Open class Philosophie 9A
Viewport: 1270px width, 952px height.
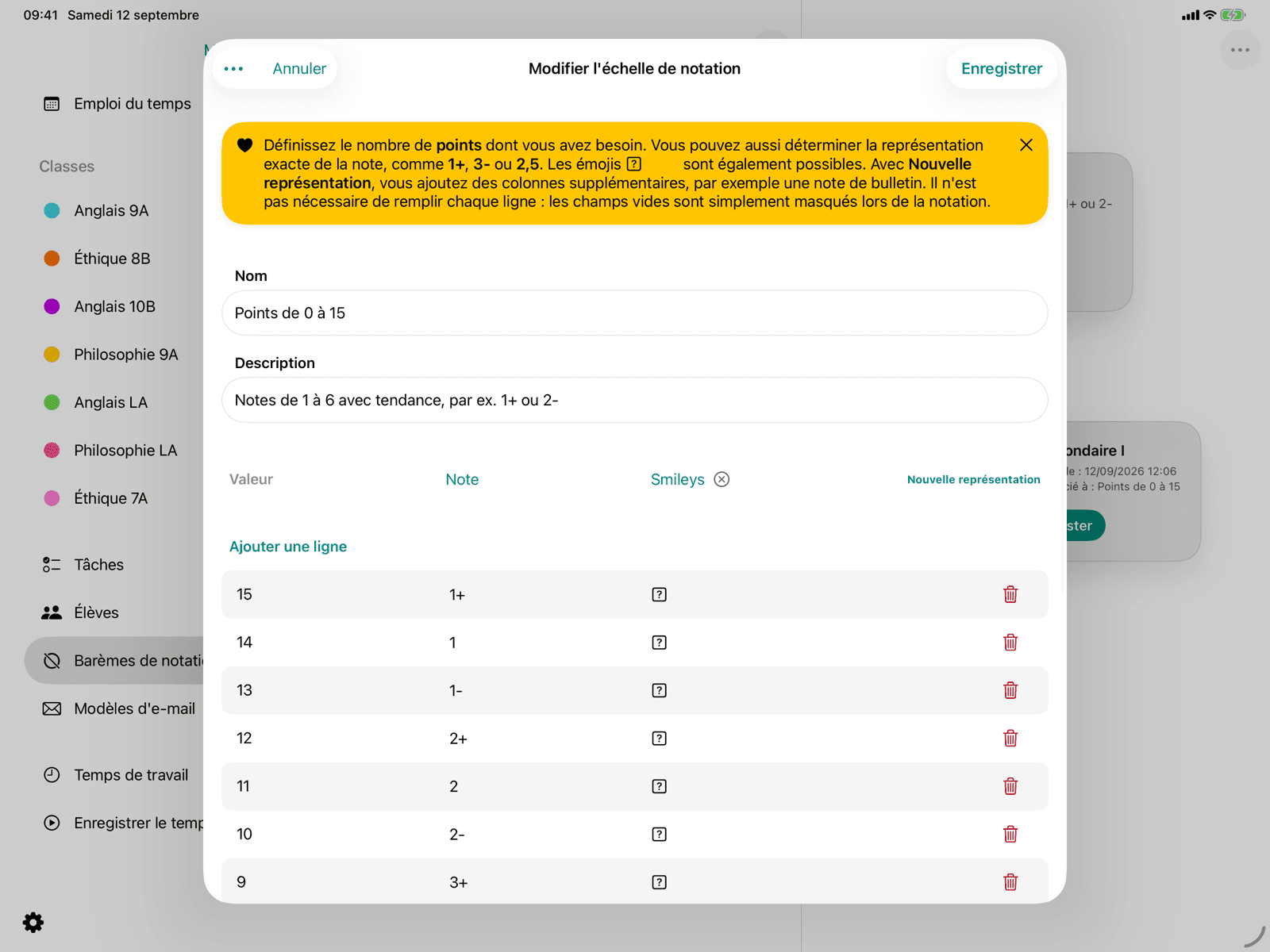pyautogui.click(x=110, y=355)
